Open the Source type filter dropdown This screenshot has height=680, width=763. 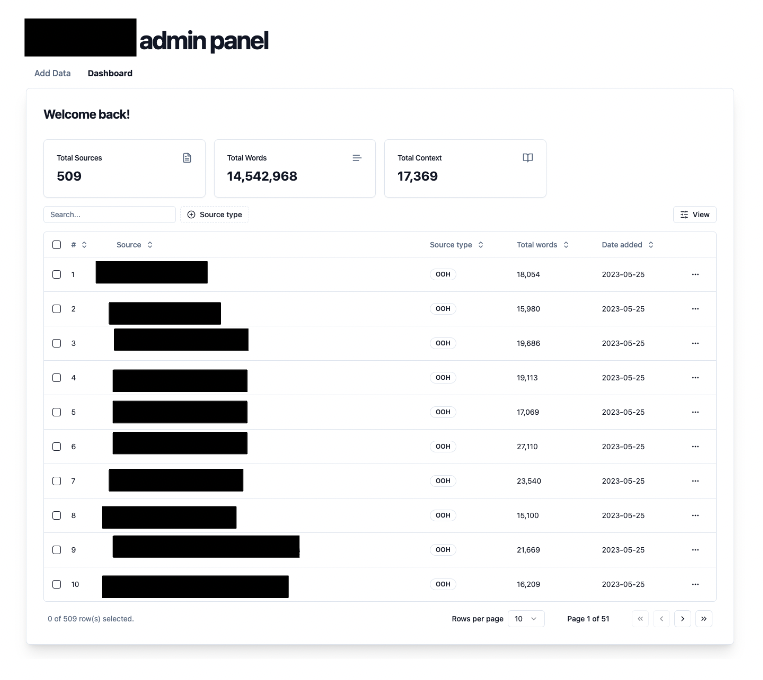pos(214,215)
